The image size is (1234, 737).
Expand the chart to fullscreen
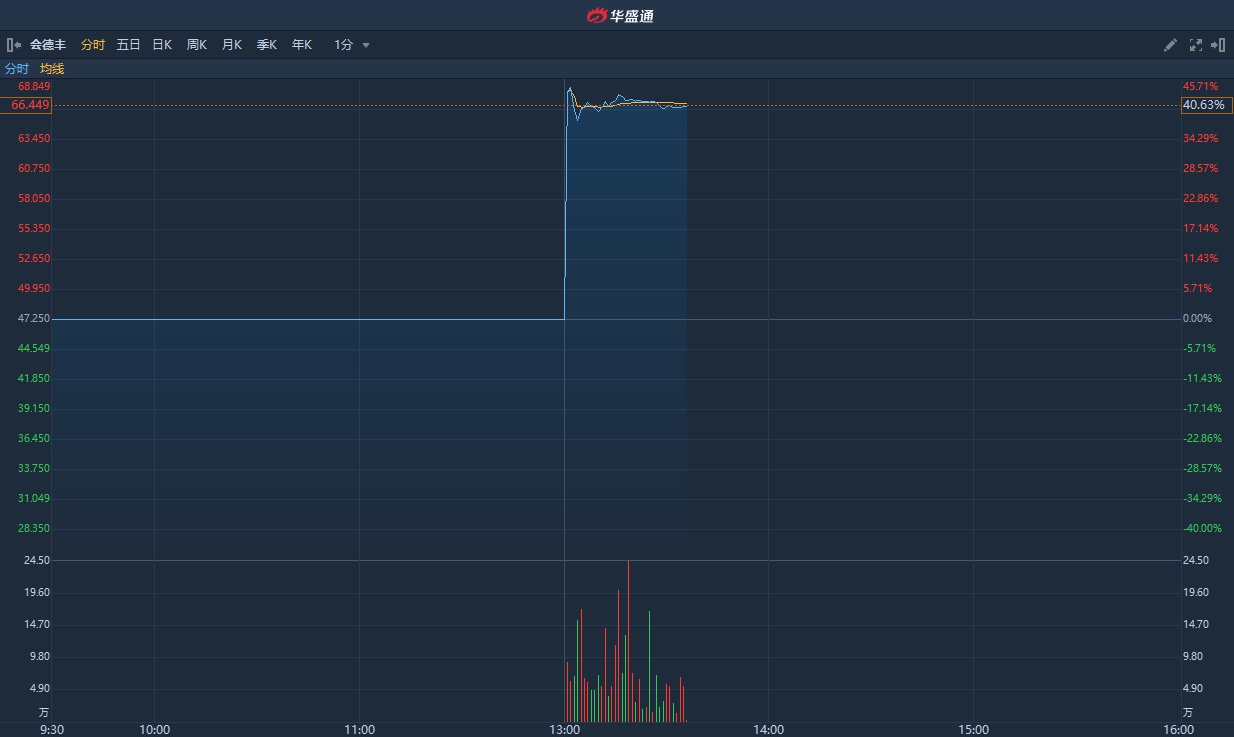click(x=1195, y=45)
